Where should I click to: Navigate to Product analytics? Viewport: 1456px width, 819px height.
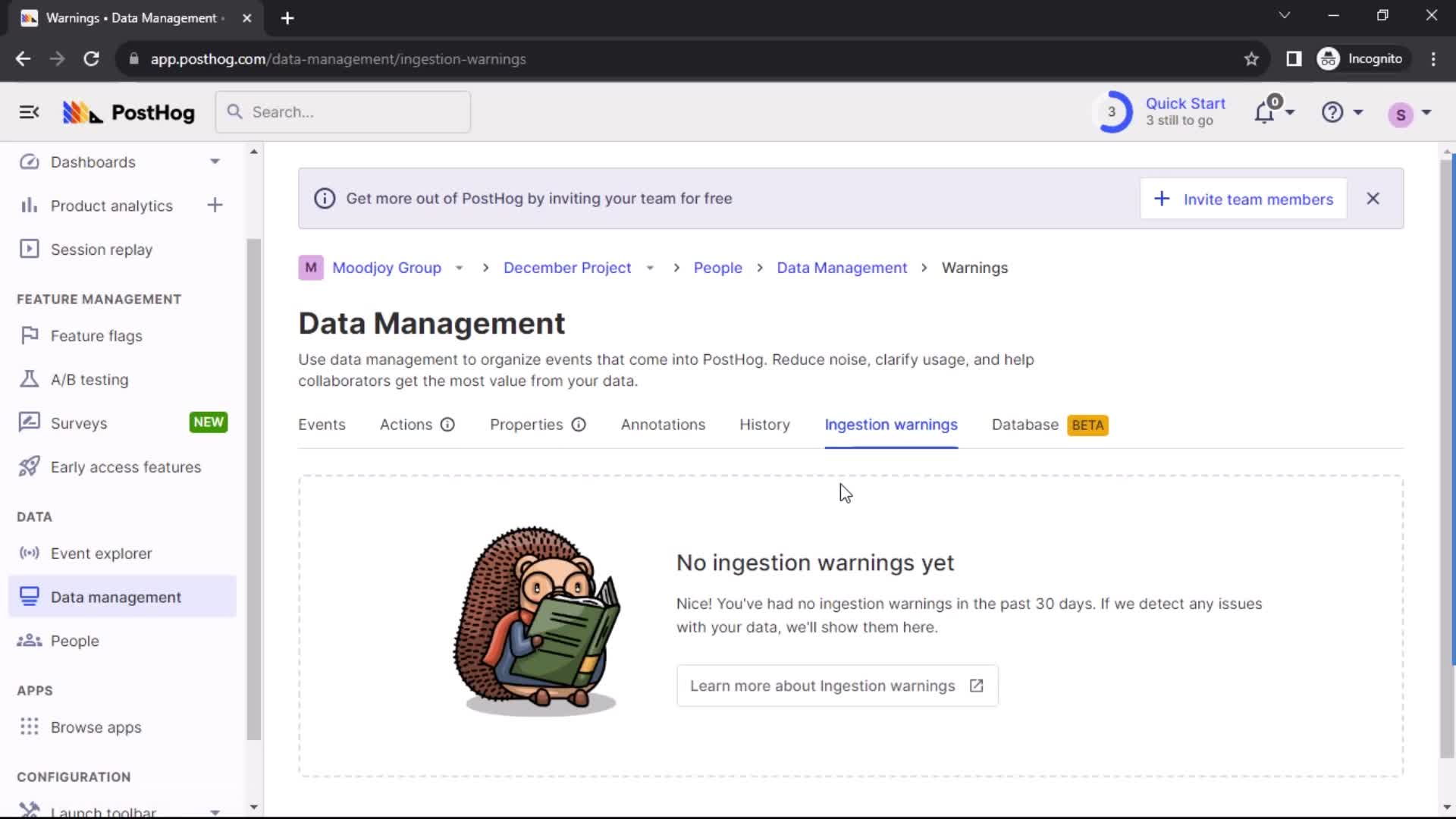pos(111,205)
